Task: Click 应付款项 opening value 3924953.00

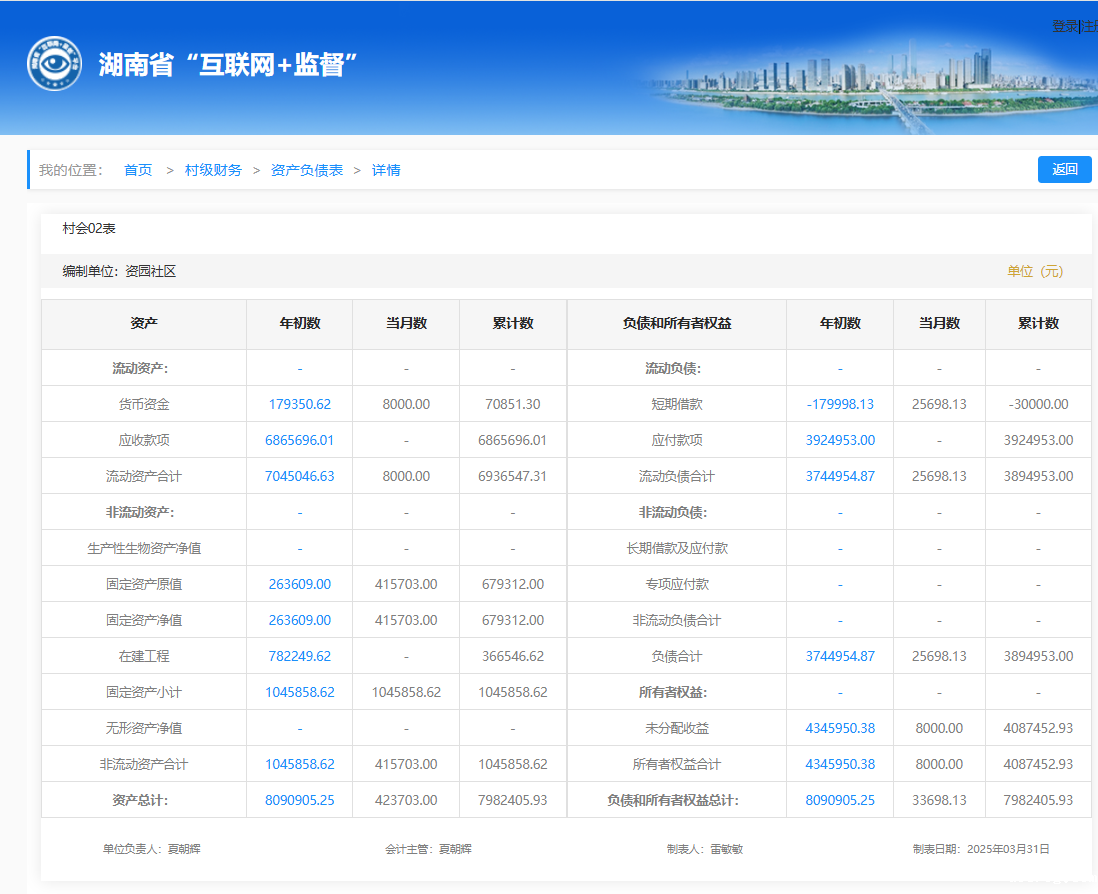Action: click(x=839, y=440)
